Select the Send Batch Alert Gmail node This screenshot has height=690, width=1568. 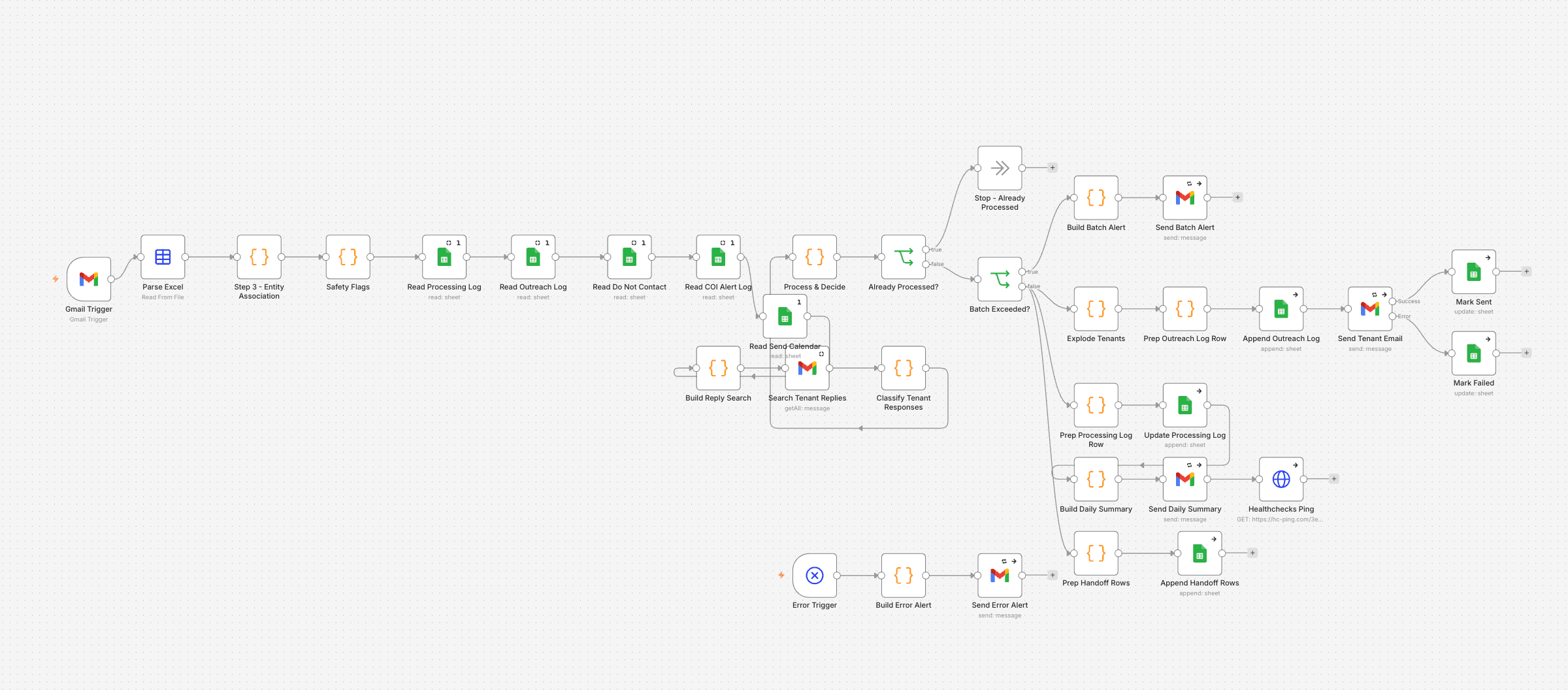[1185, 197]
